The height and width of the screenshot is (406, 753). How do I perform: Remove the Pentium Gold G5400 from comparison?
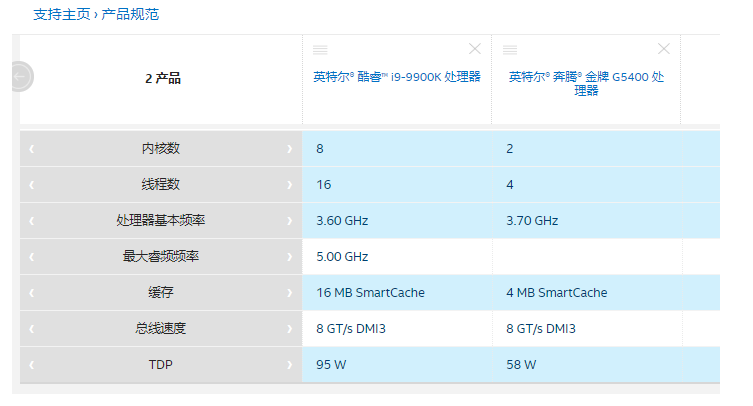click(x=664, y=49)
